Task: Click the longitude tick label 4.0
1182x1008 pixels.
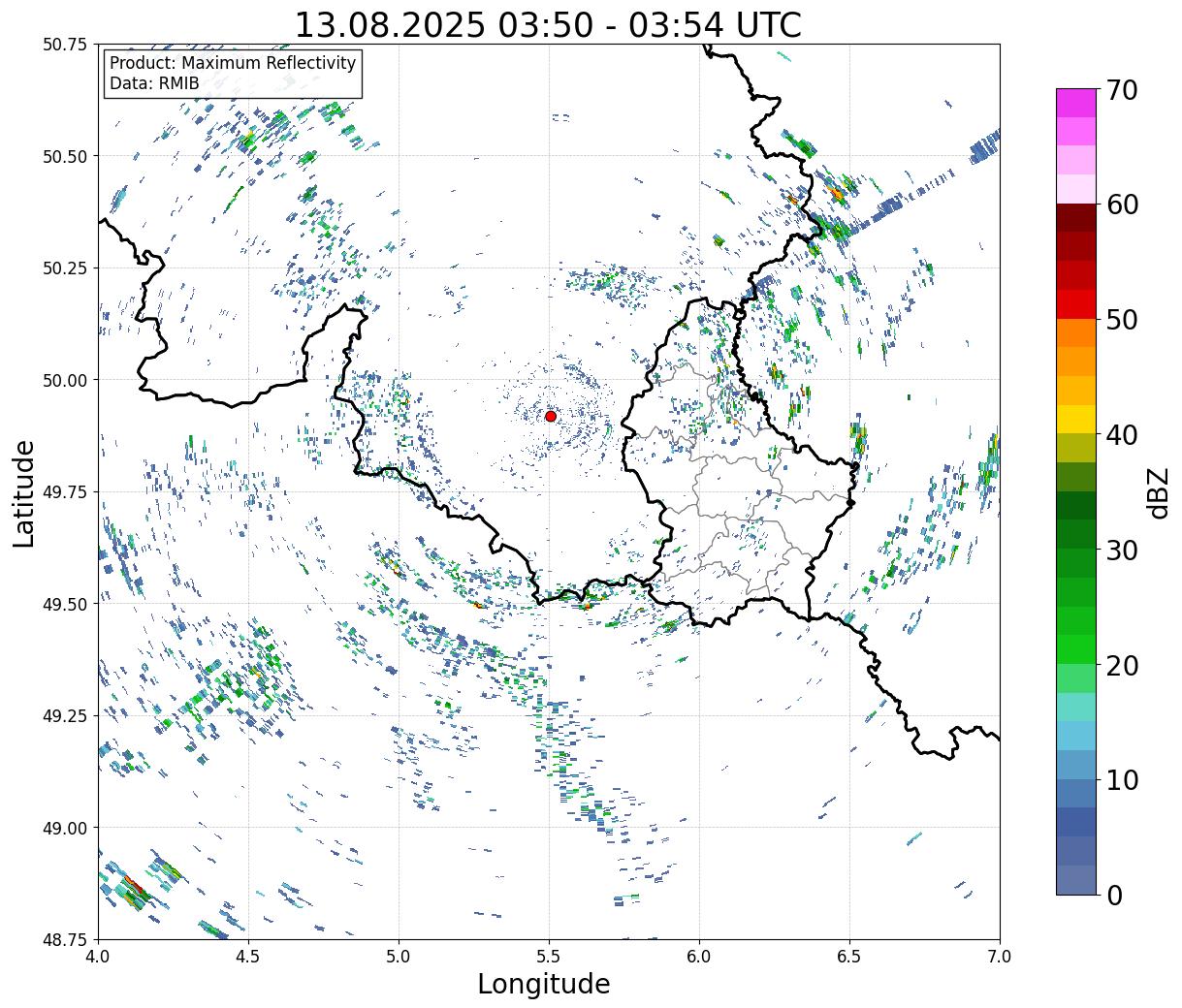Action: 98,956
